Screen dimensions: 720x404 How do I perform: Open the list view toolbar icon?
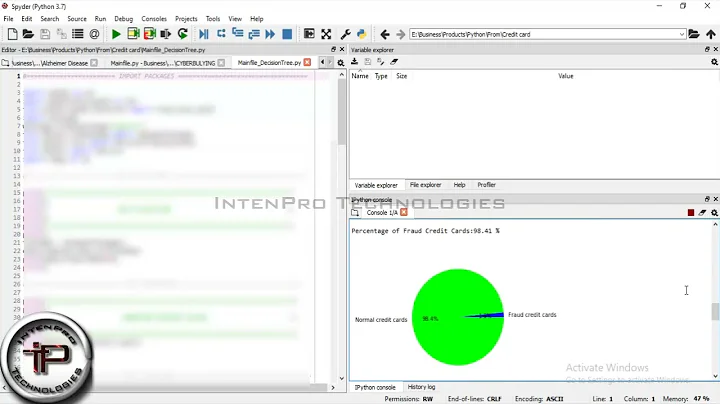78,34
